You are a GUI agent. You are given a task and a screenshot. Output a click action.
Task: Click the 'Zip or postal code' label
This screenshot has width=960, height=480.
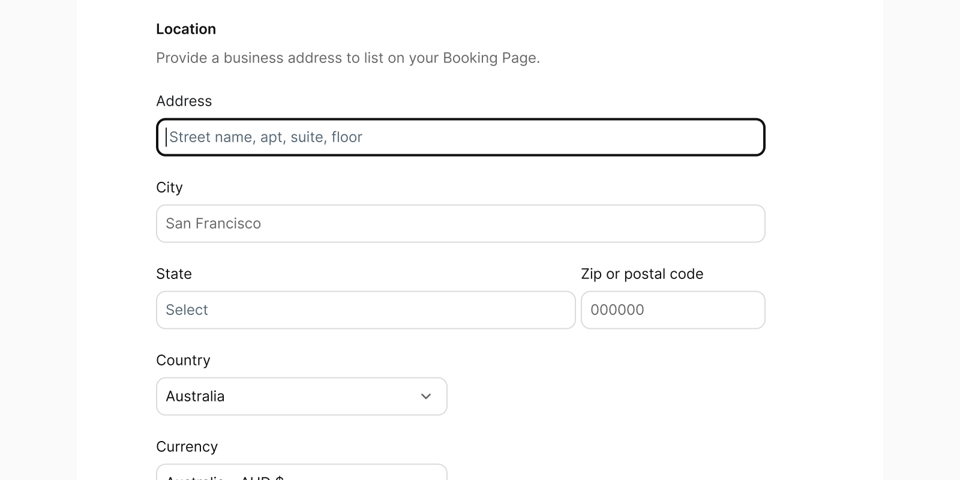[x=642, y=274]
